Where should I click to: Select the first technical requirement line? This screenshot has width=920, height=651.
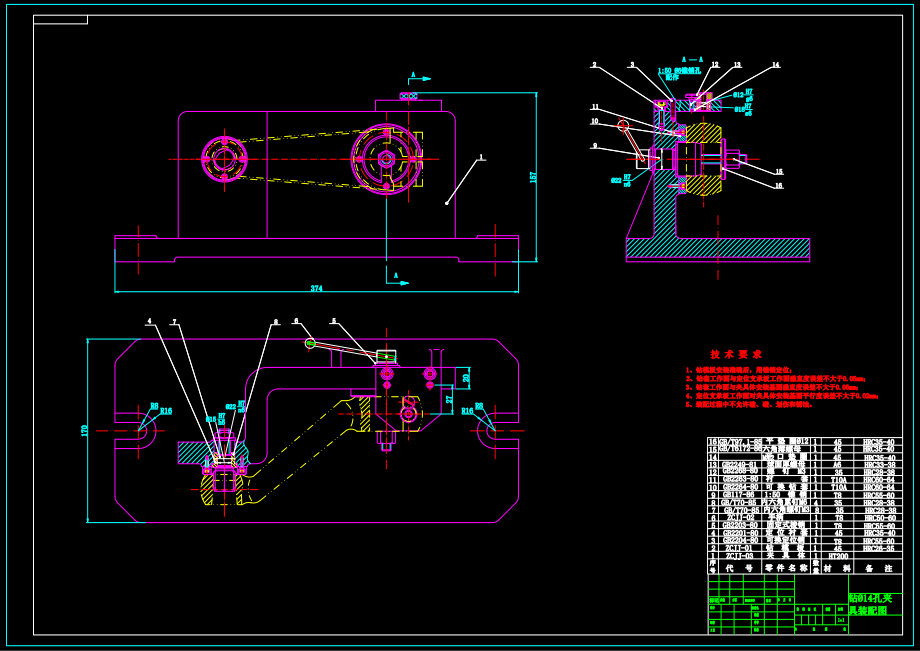[x=739, y=370]
